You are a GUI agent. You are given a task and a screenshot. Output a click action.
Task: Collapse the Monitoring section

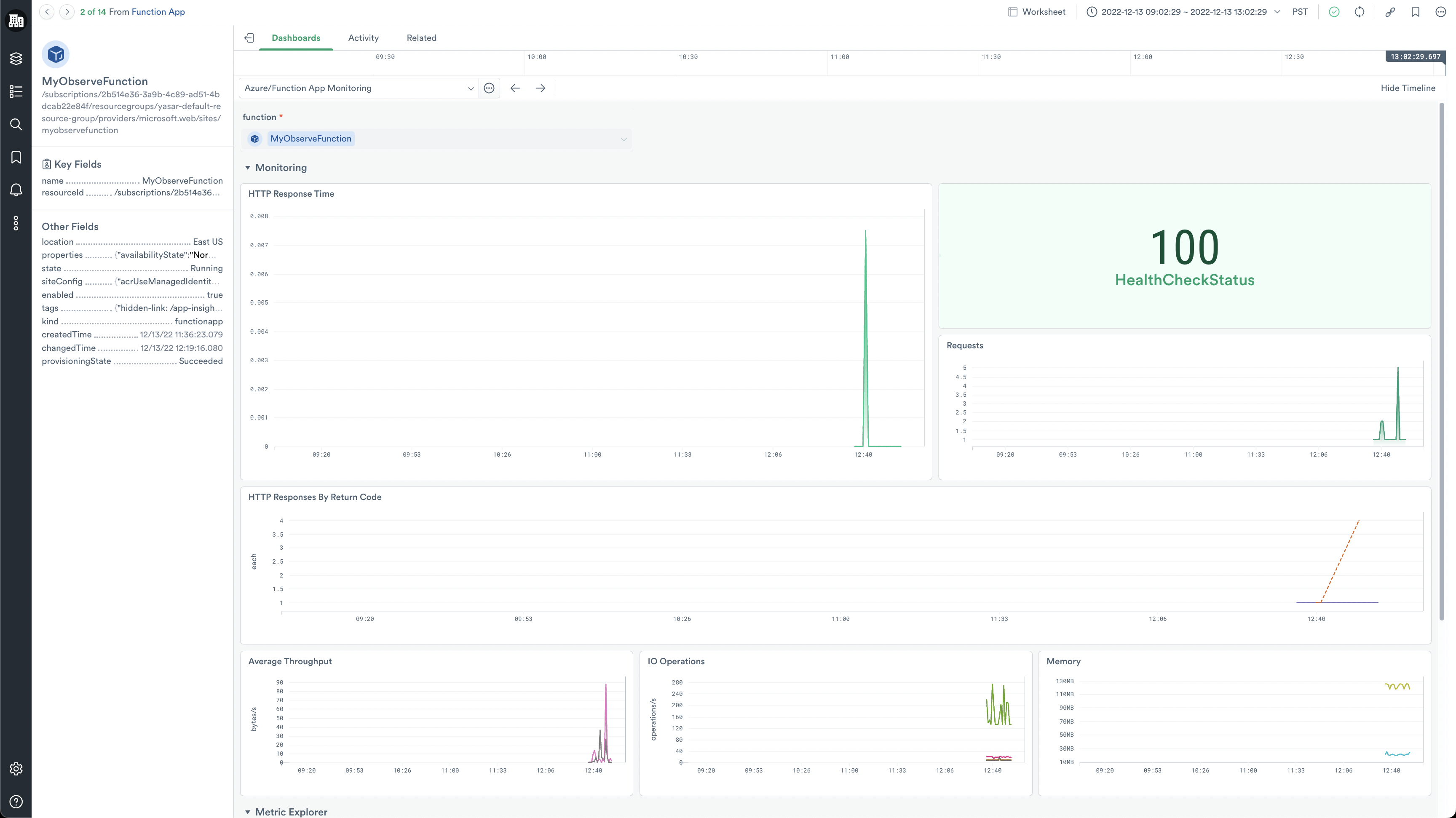tap(248, 168)
